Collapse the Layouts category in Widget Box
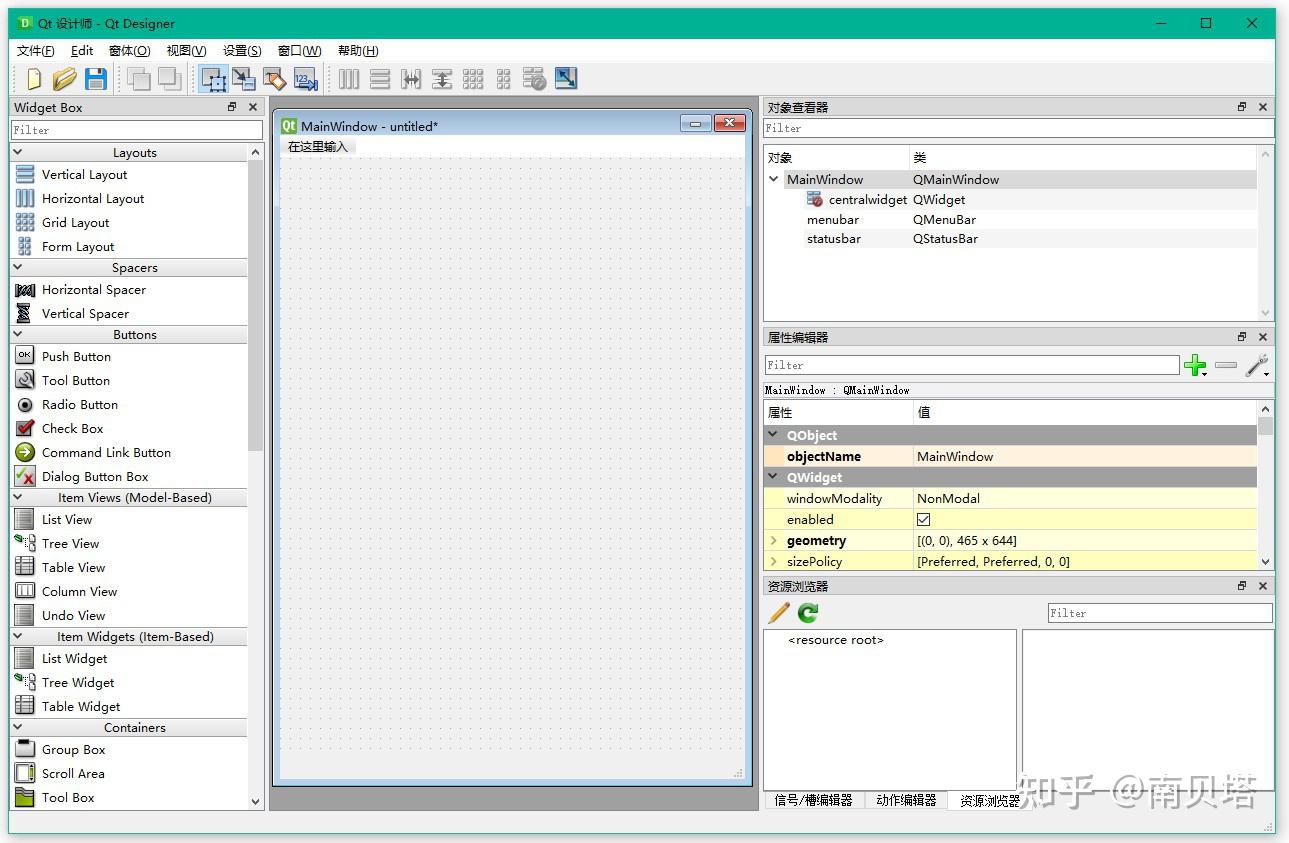This screenshot has height=843, width=1289. point(17,152)
